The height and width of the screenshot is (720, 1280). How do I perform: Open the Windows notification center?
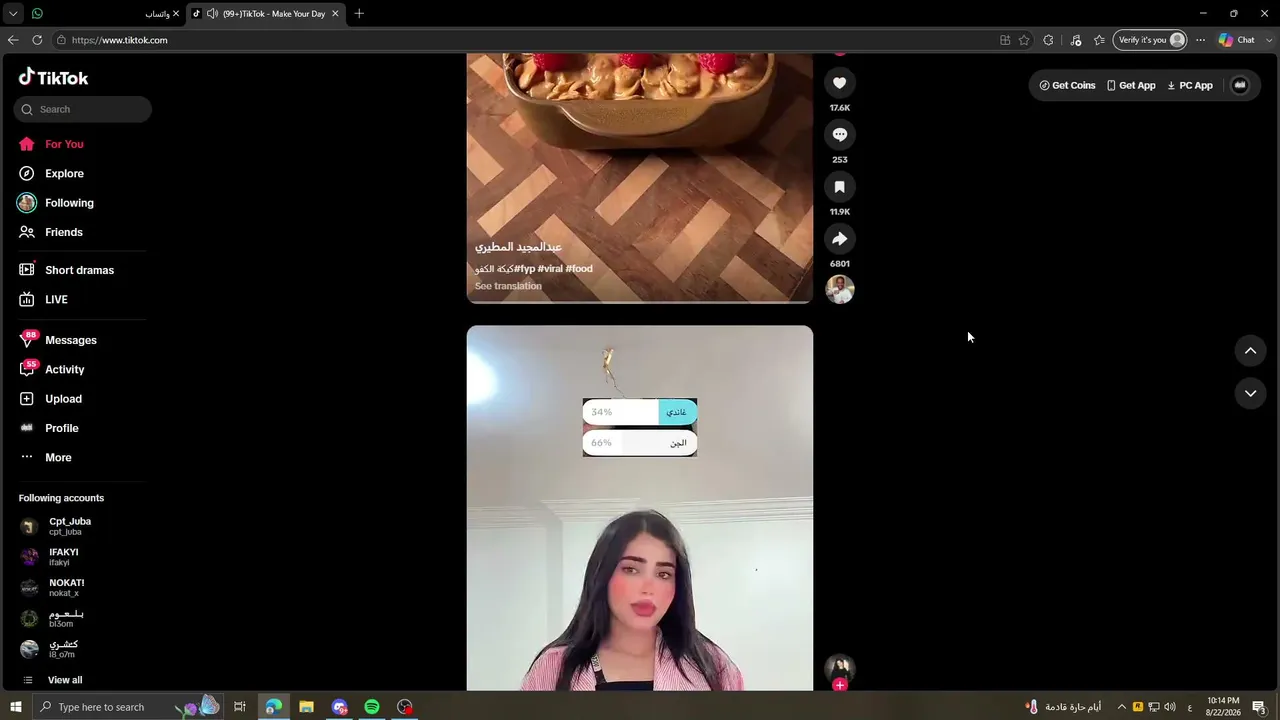[x=1259, y=707]
